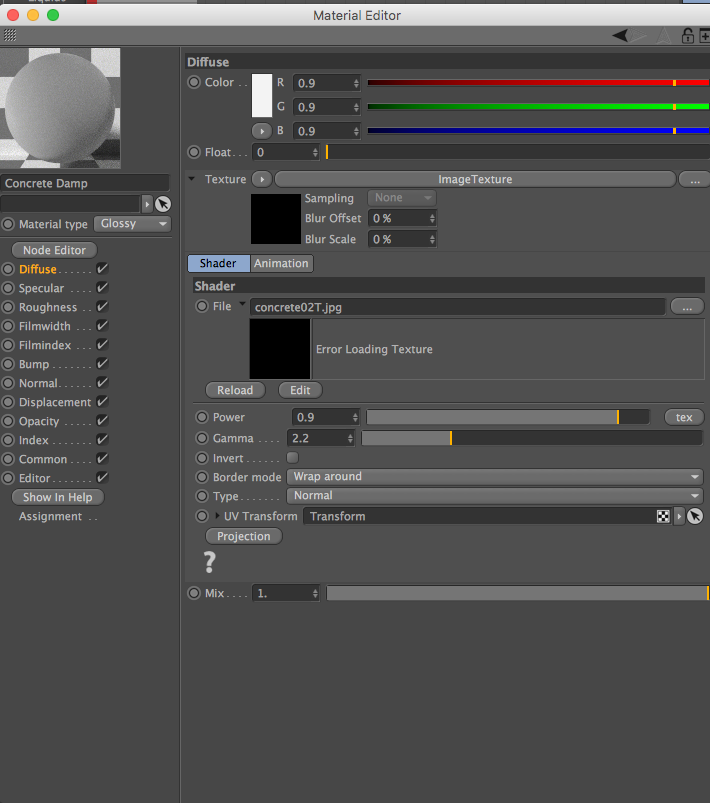Click the Mix animation dot

click(194, 593)
